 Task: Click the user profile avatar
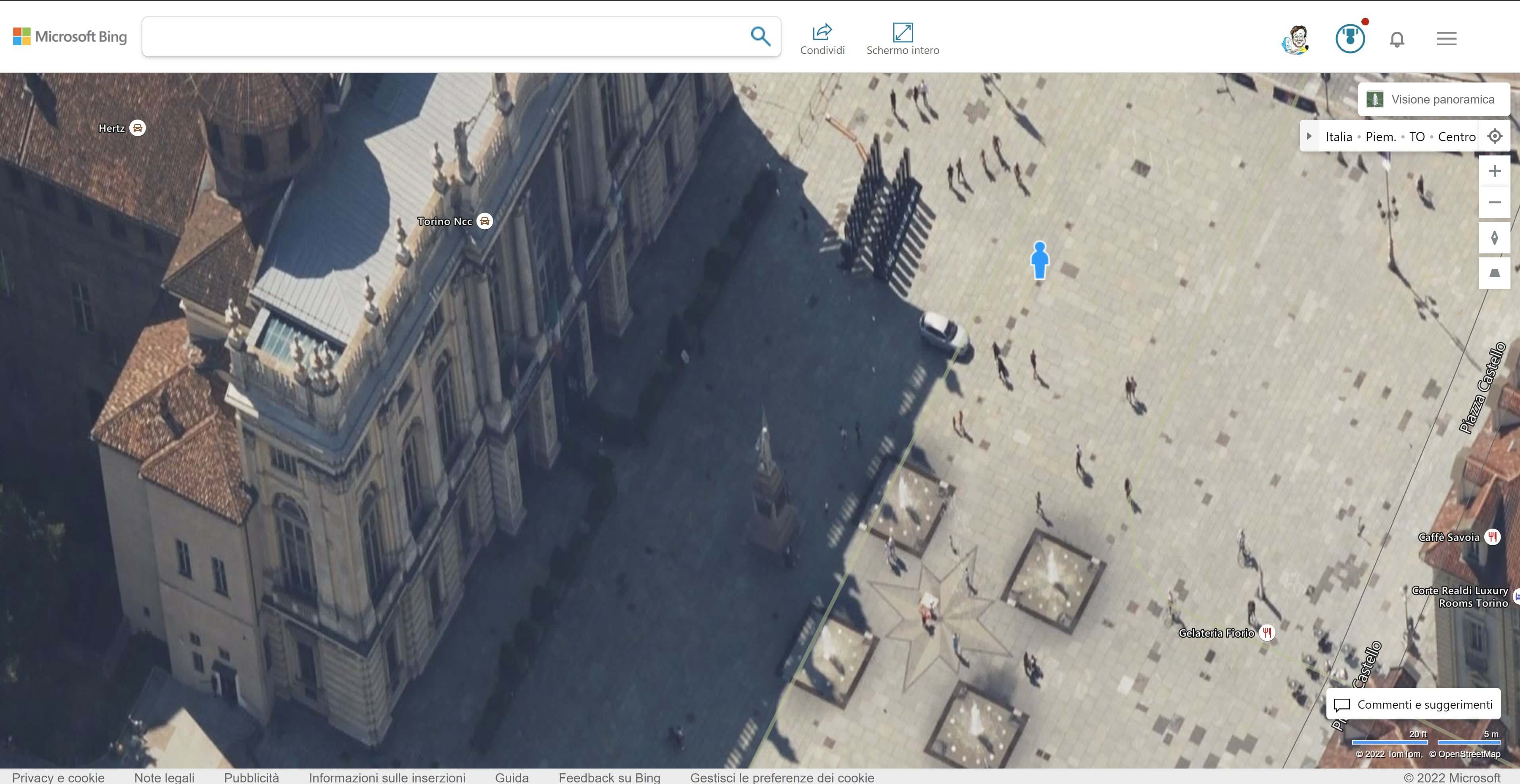coord(1296,40)
